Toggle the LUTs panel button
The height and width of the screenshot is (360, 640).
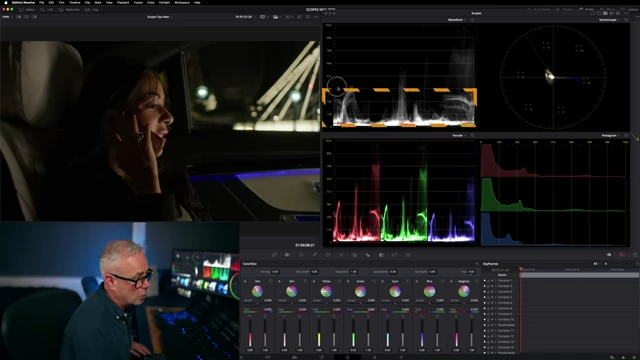[x=48, y=9]
